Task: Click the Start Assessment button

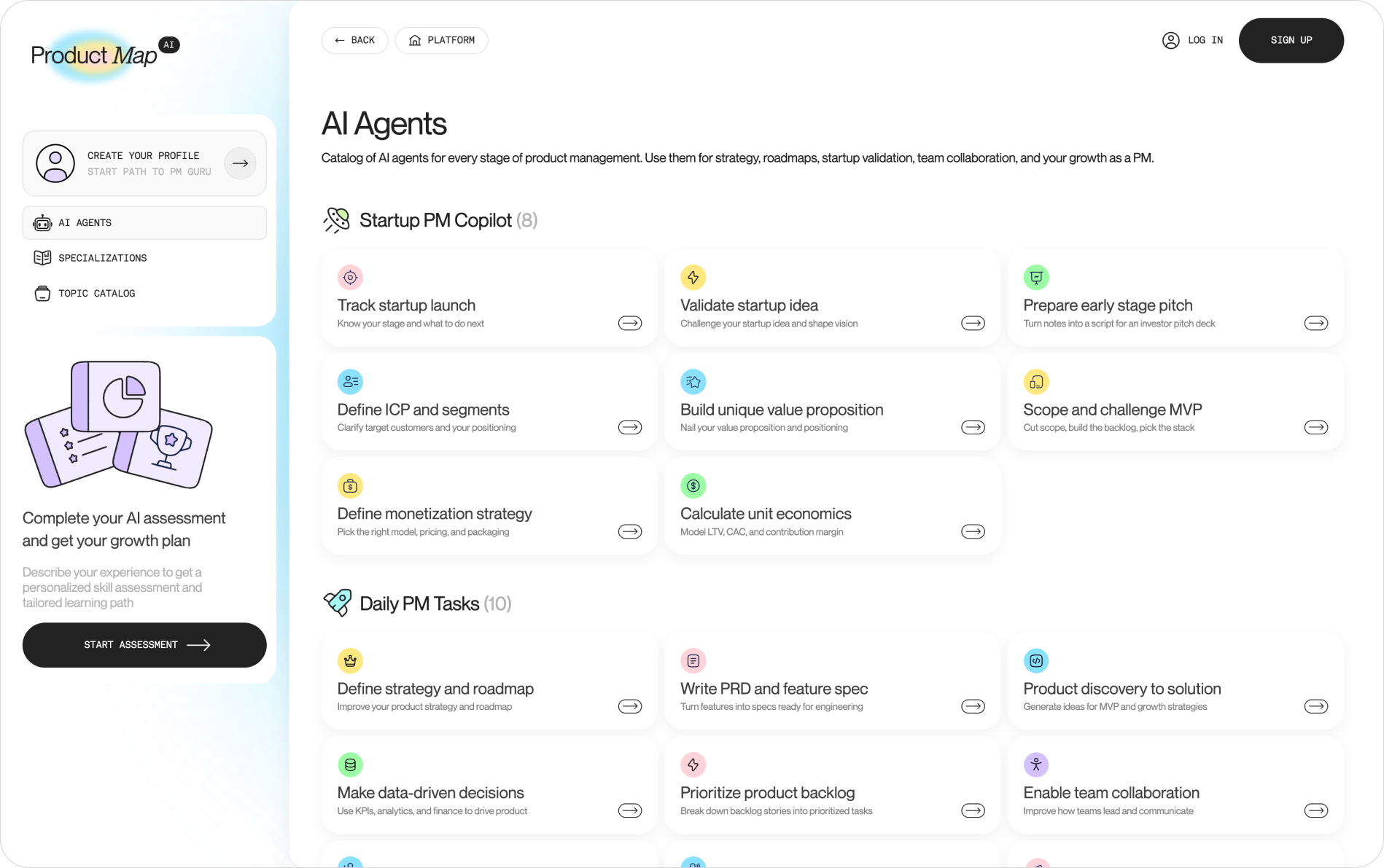Action: (144, 645)
